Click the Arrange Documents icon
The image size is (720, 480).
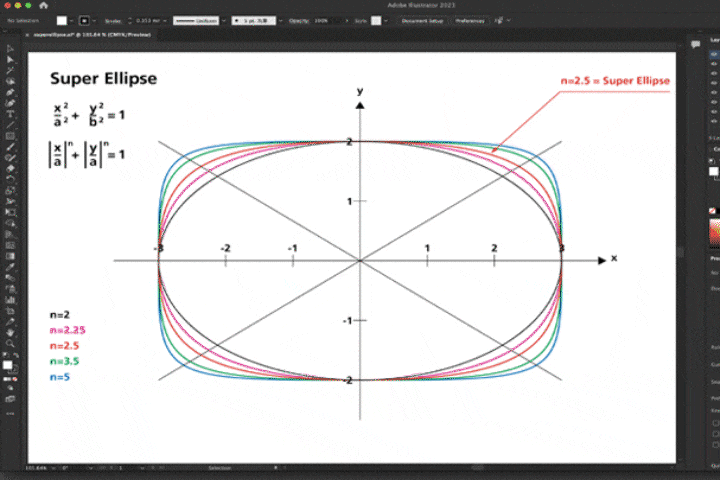(x=499, y=20)
